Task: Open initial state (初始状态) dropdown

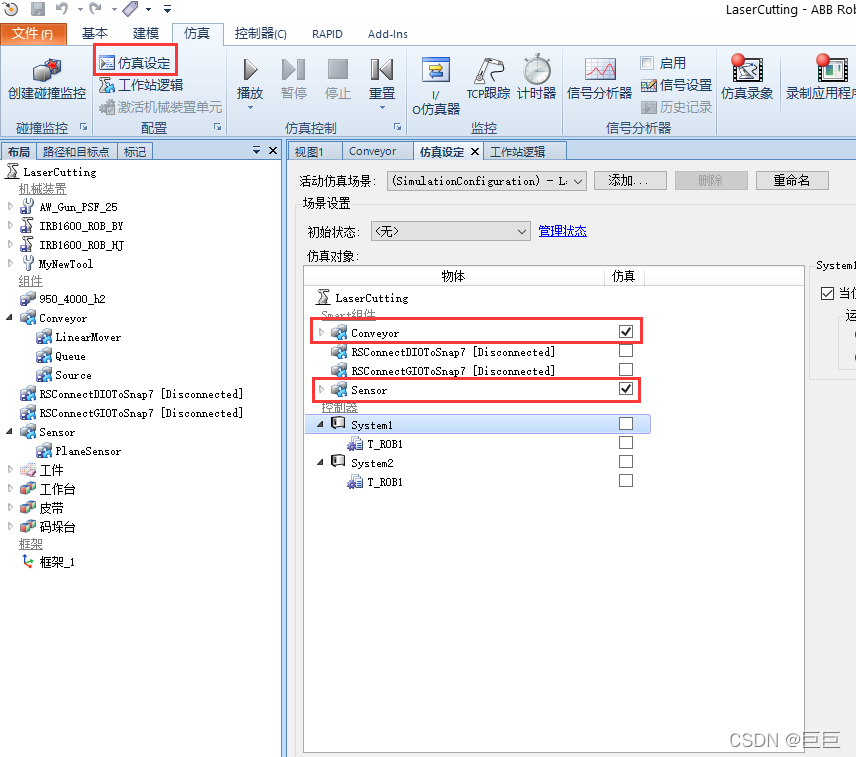Action: (x=450, y=231)
